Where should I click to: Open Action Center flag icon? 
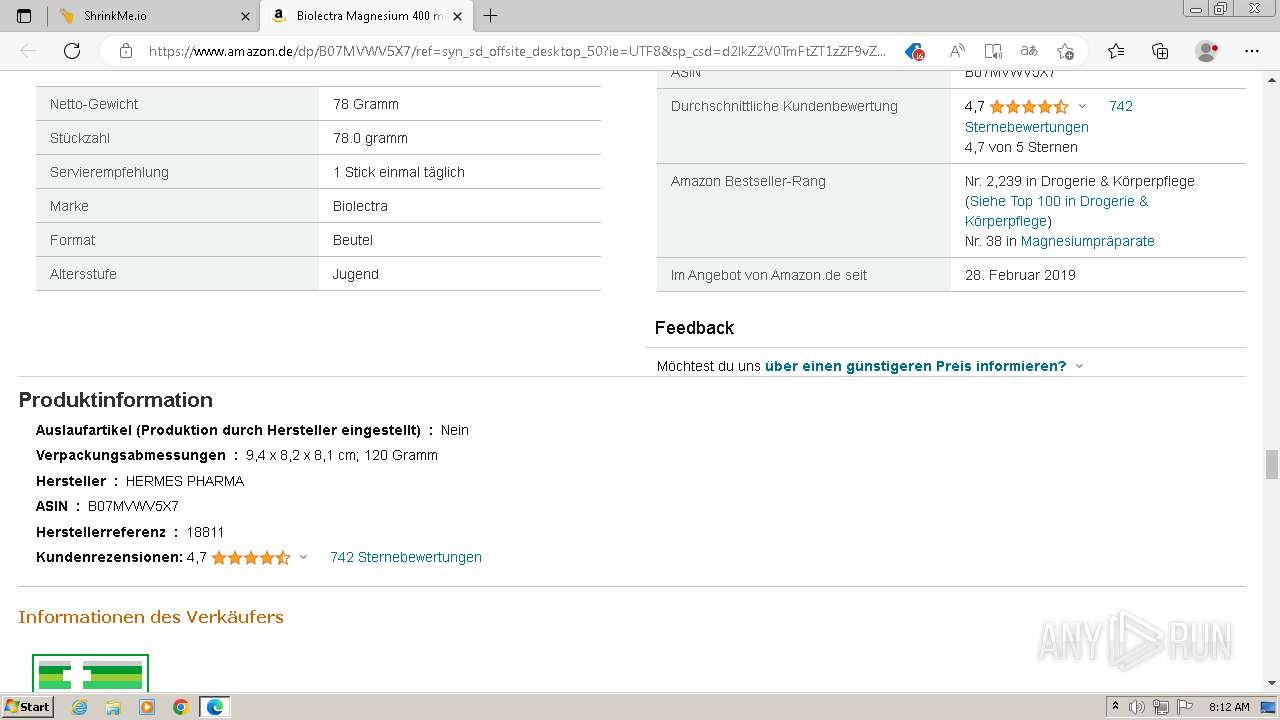1183,707
